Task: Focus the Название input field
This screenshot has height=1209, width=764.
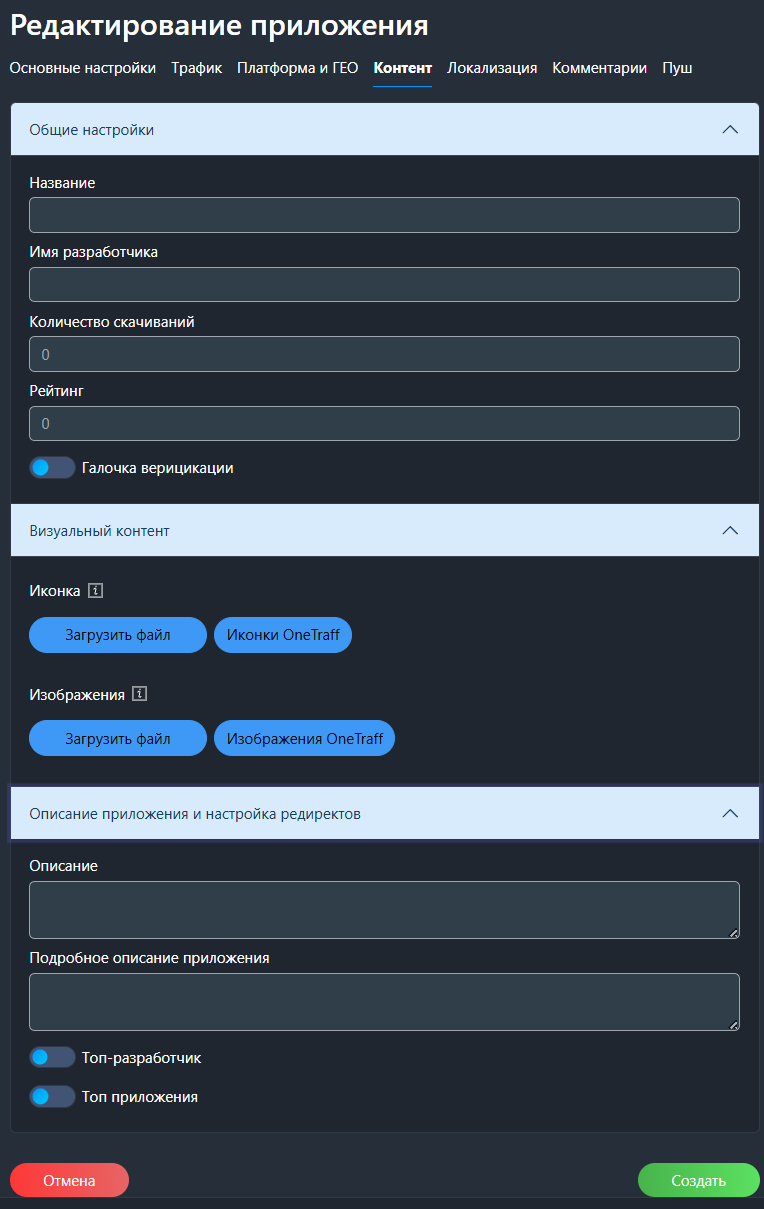Action: 384,215
